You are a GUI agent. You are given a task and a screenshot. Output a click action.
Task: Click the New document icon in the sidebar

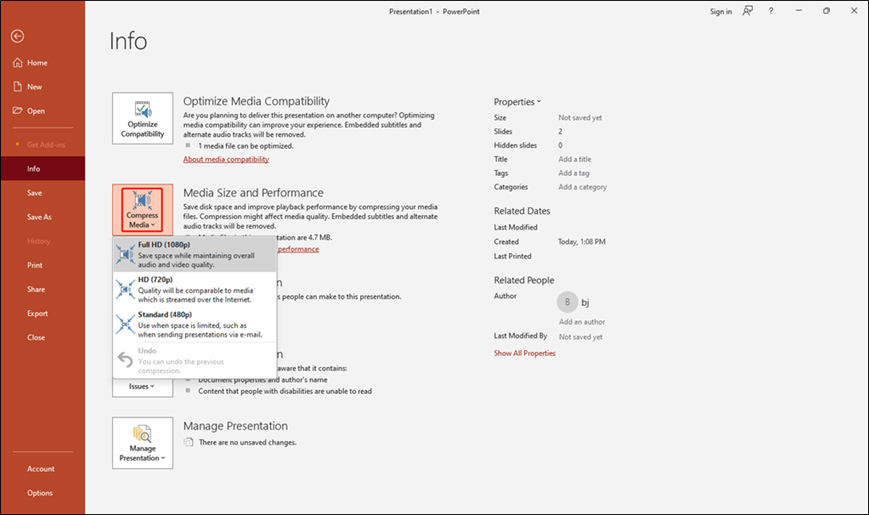(x=18, y=86)
